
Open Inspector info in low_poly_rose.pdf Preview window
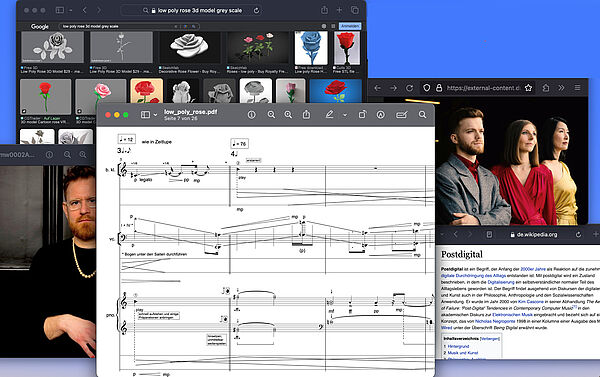click(251, 114)
